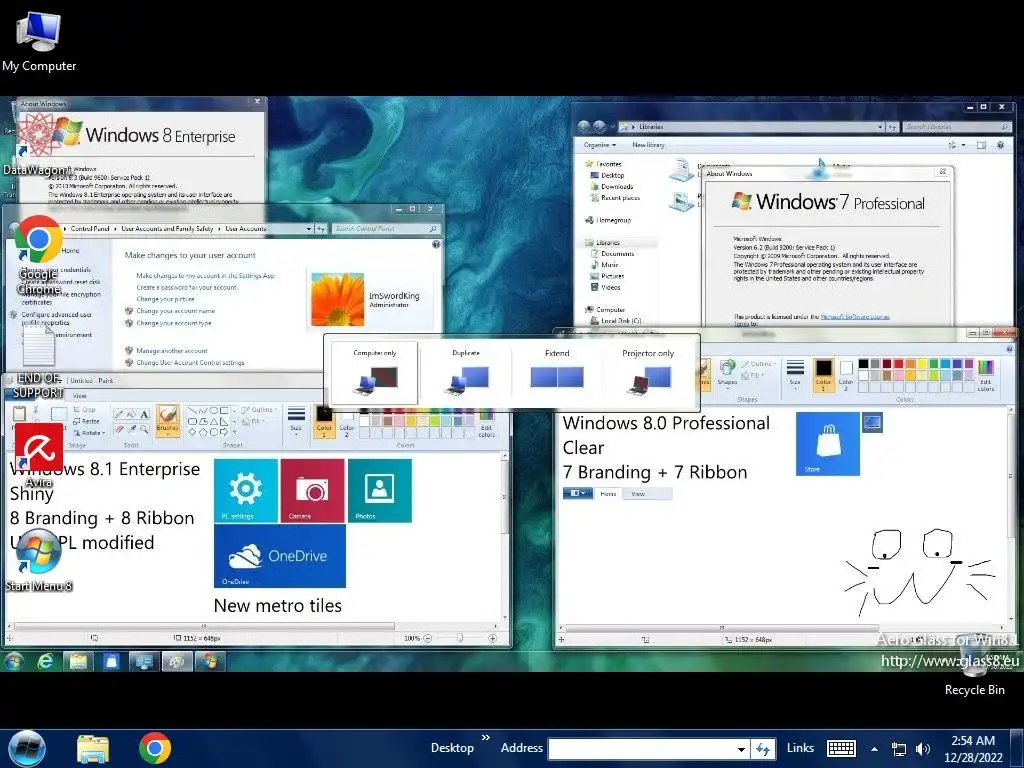
Task: Click Edit colors in the right Paint ribbon
Action: (985, 374)
